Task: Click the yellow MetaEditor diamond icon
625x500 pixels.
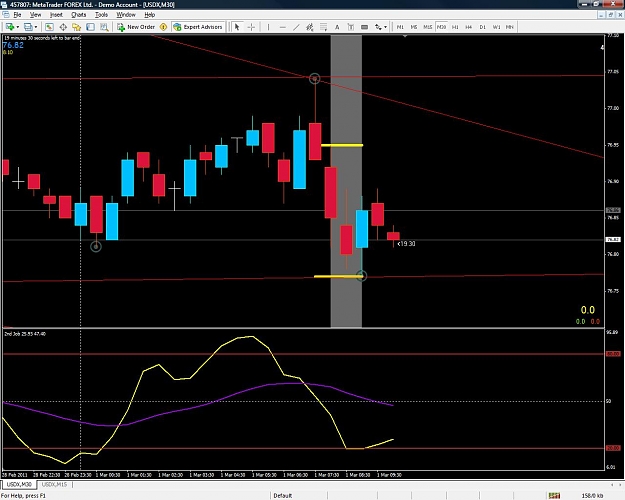Action: 163,27
